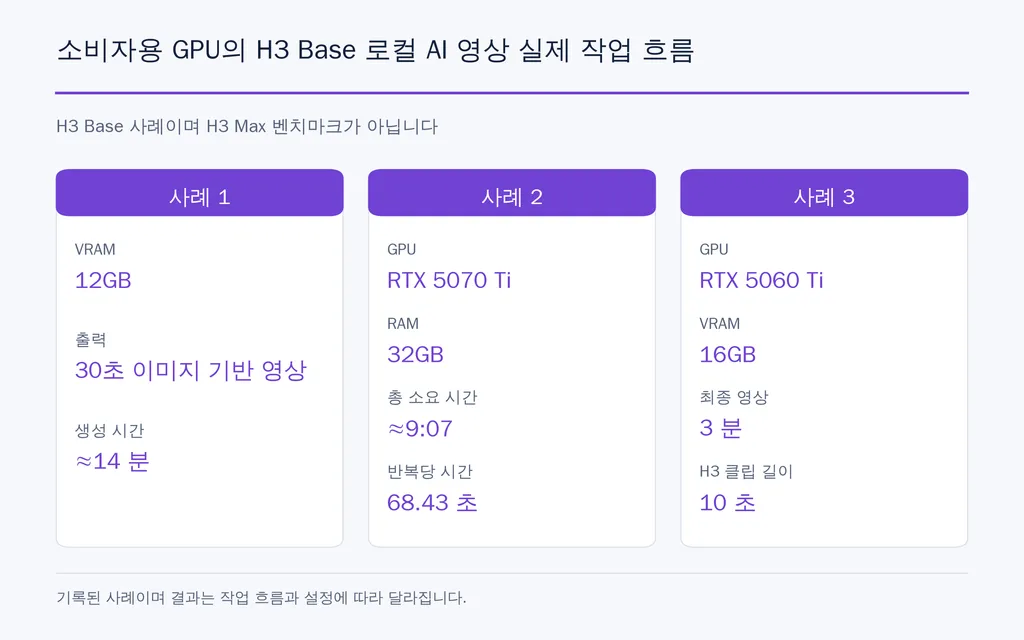Click the '최종 영상' label

[733, 397]
